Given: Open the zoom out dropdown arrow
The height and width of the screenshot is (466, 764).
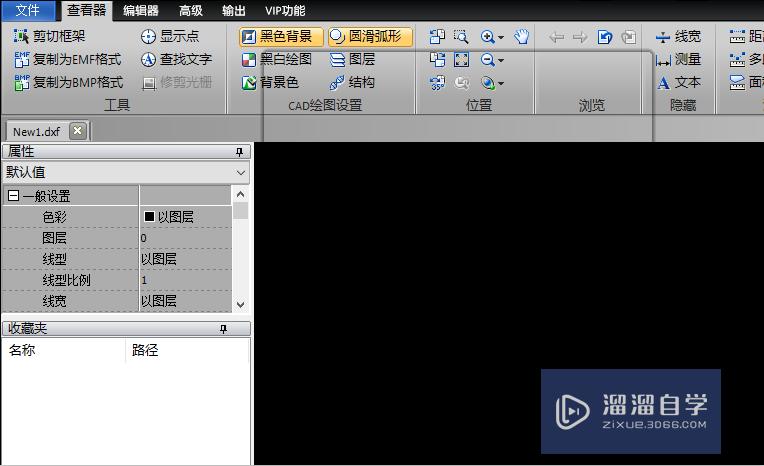Looking at the screenshot, I should coord(501,60).
